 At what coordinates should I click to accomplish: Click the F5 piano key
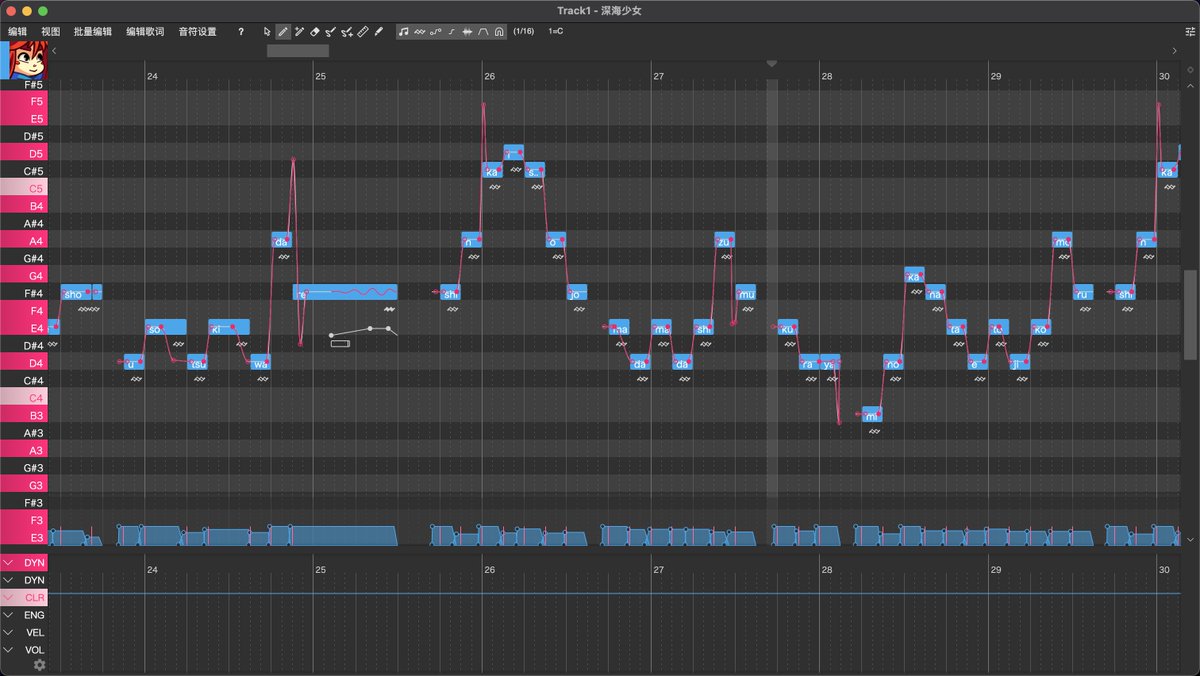coord(24,101)
